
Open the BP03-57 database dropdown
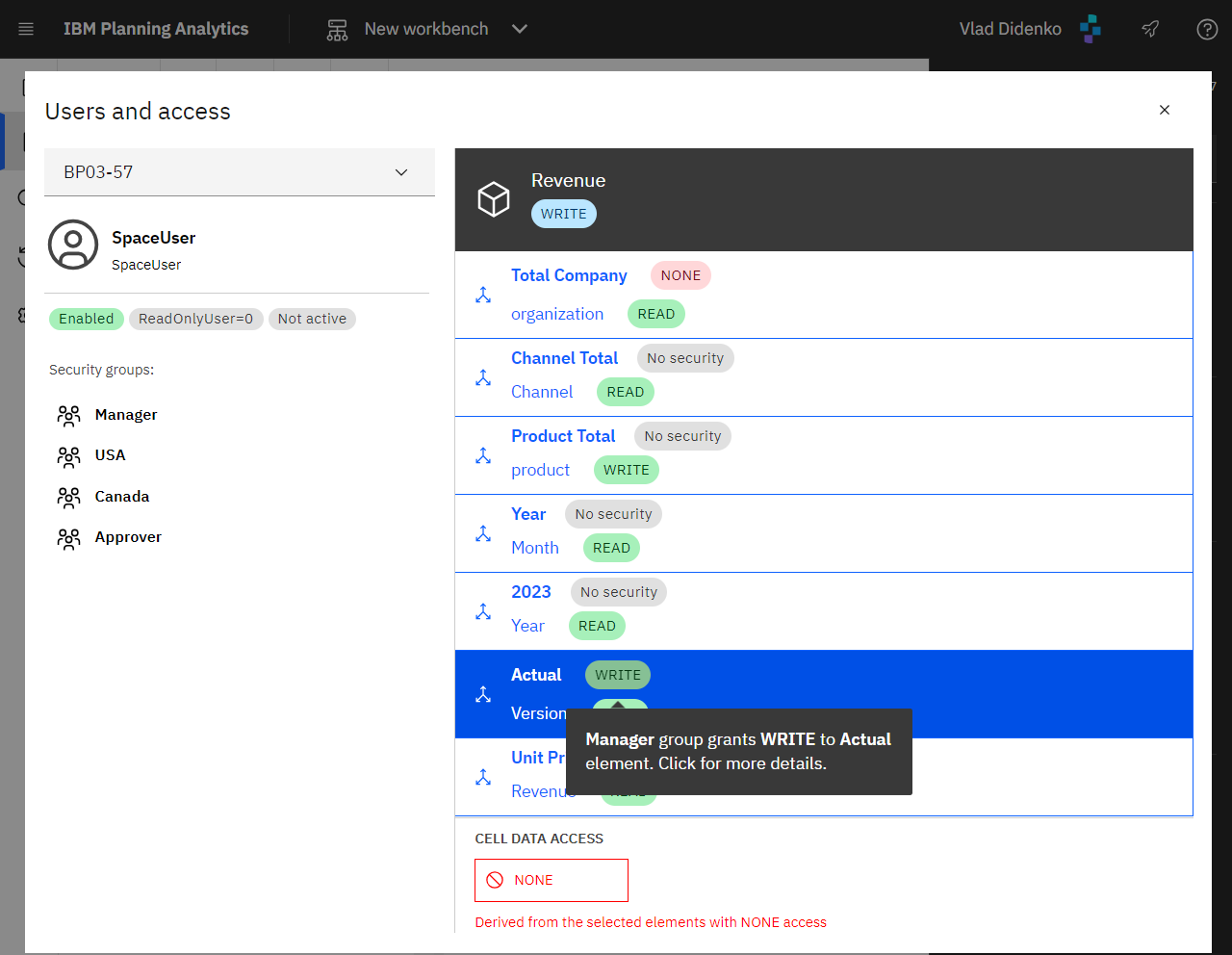240,172
